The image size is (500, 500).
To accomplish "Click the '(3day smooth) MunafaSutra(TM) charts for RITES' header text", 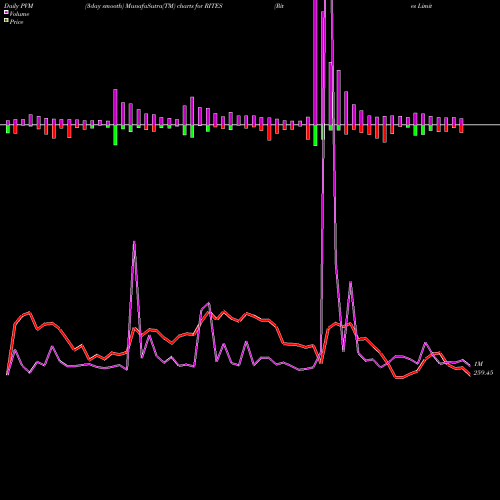I will coord(153,6).
